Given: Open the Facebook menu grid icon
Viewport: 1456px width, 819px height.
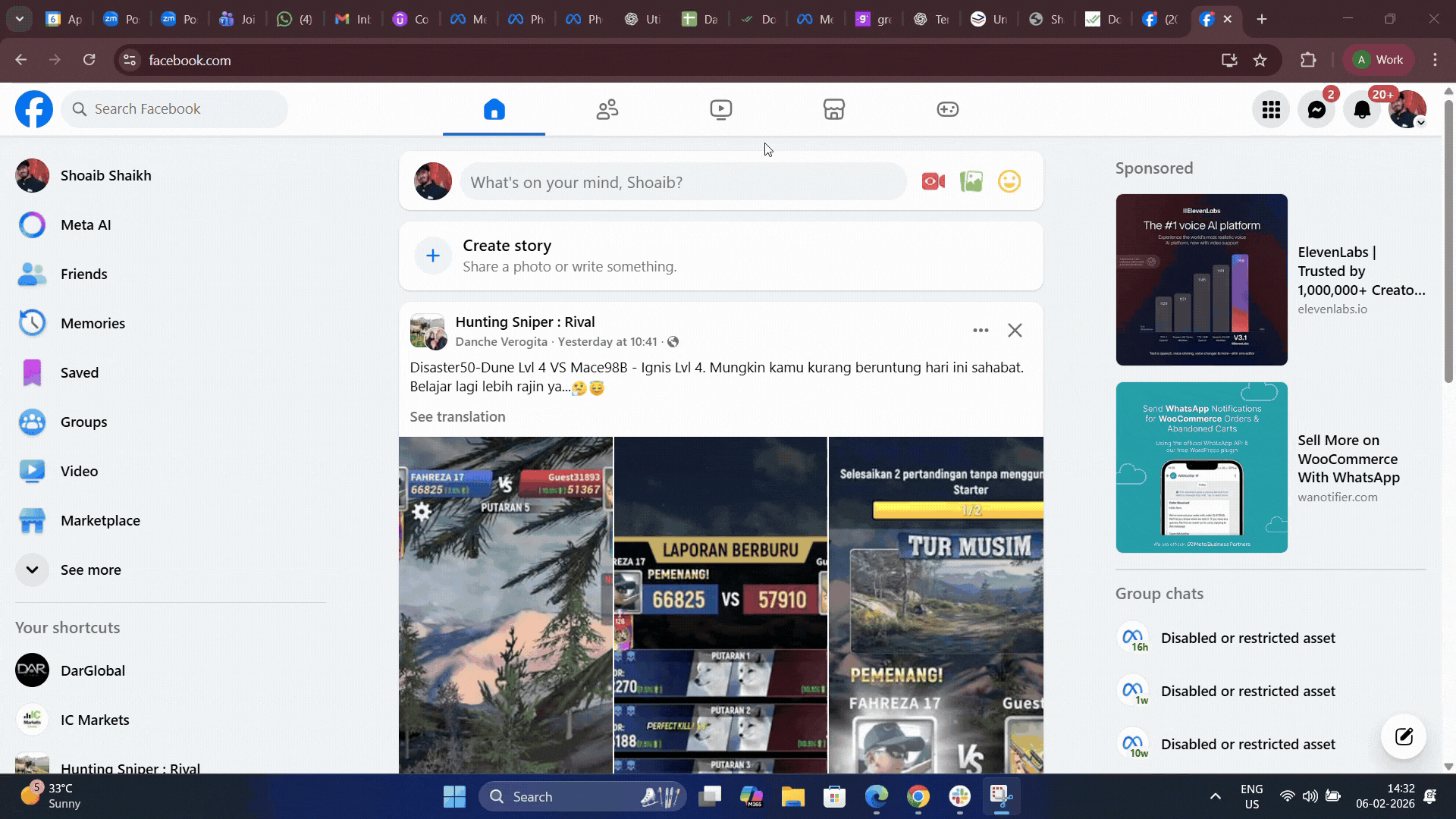Looking at the screenshot, I should [x=1271, y=110].
